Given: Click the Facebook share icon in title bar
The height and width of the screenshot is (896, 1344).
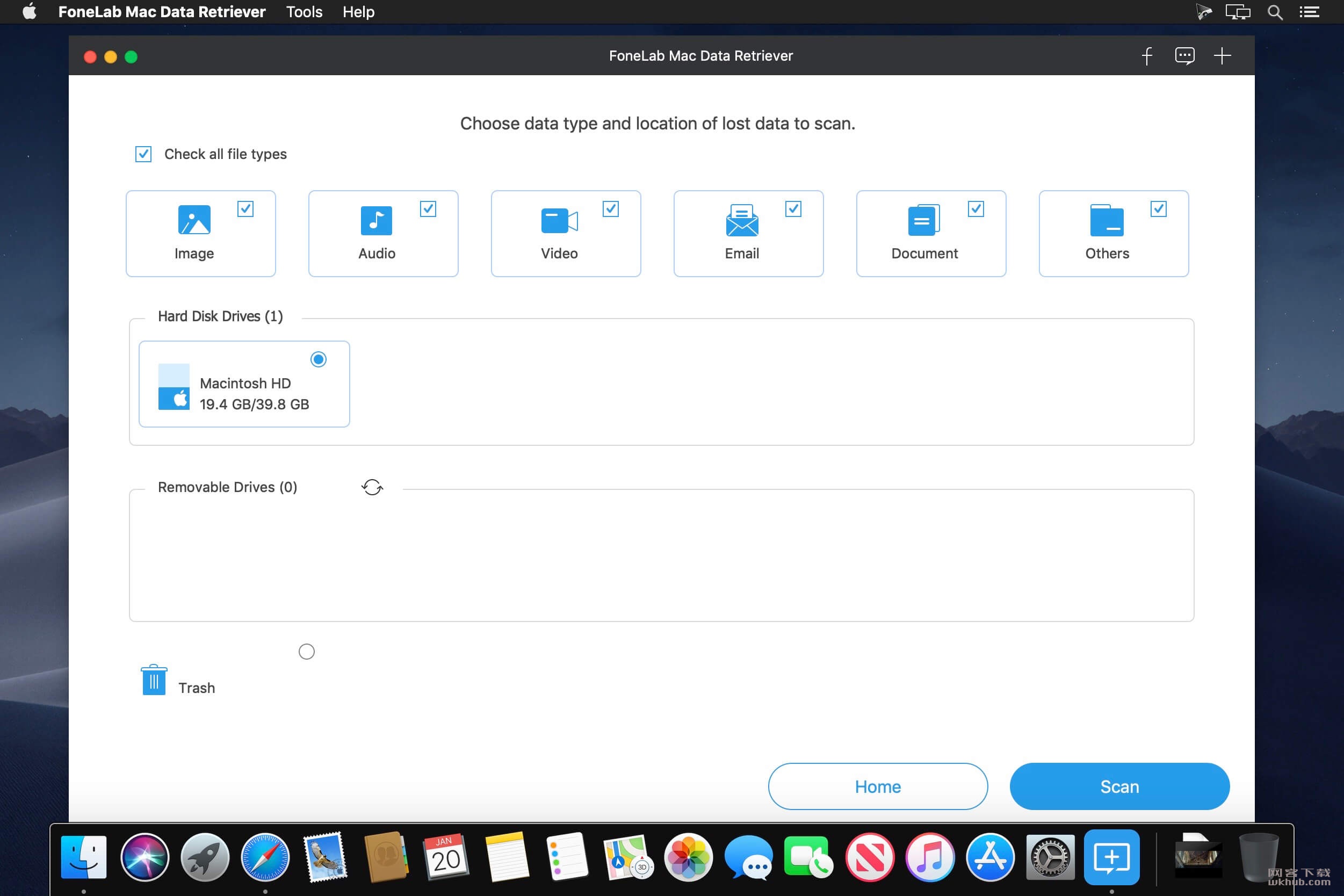Looking at the screenshot, I should [x=1147, y=56].
